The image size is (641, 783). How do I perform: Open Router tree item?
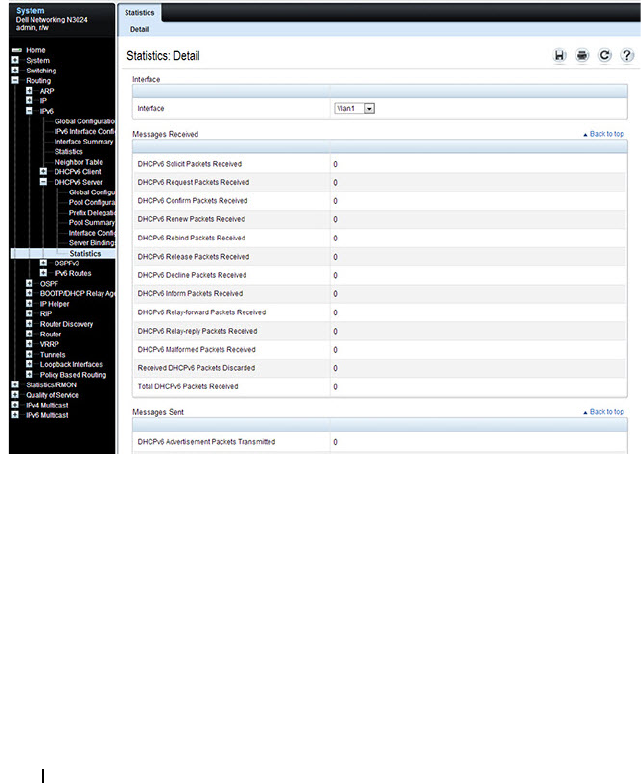pos(50,334)
